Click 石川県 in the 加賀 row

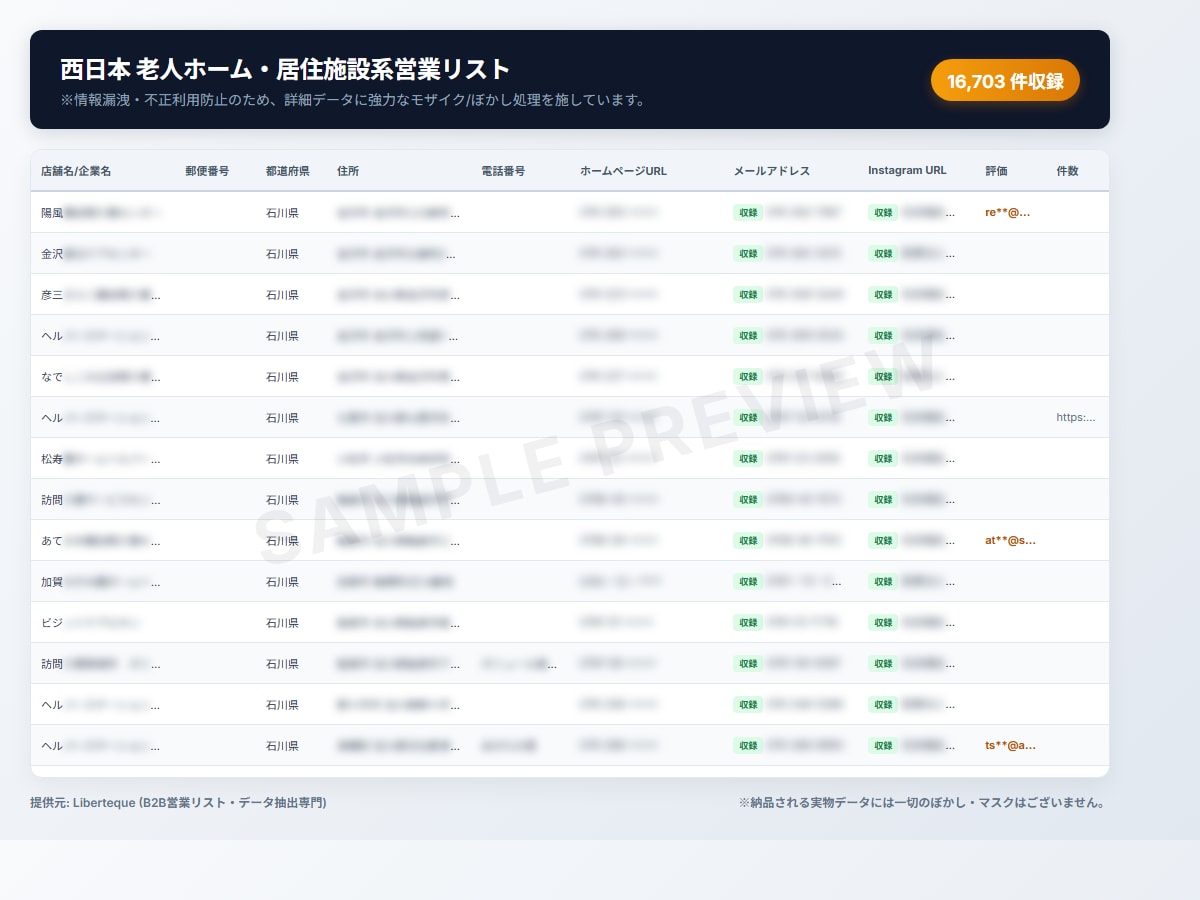[282, 582]
